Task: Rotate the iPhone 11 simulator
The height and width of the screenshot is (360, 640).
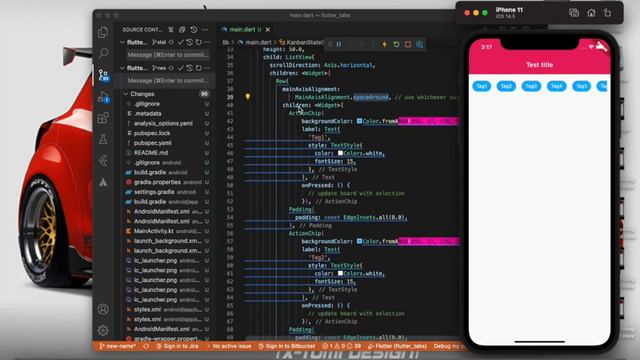Action: point(607,13)
